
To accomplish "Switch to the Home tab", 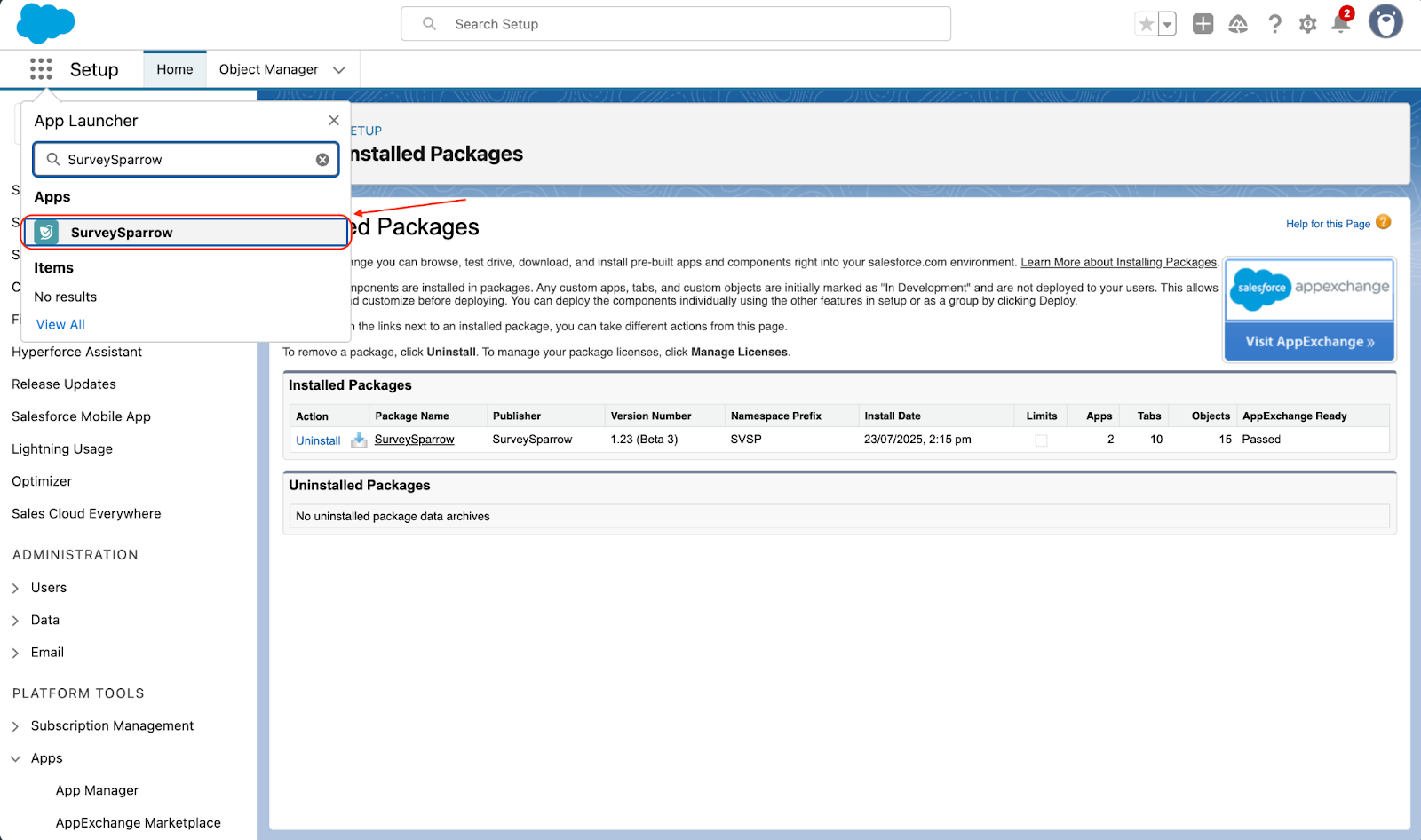I will pyautogui.click(x=175, y=69).
